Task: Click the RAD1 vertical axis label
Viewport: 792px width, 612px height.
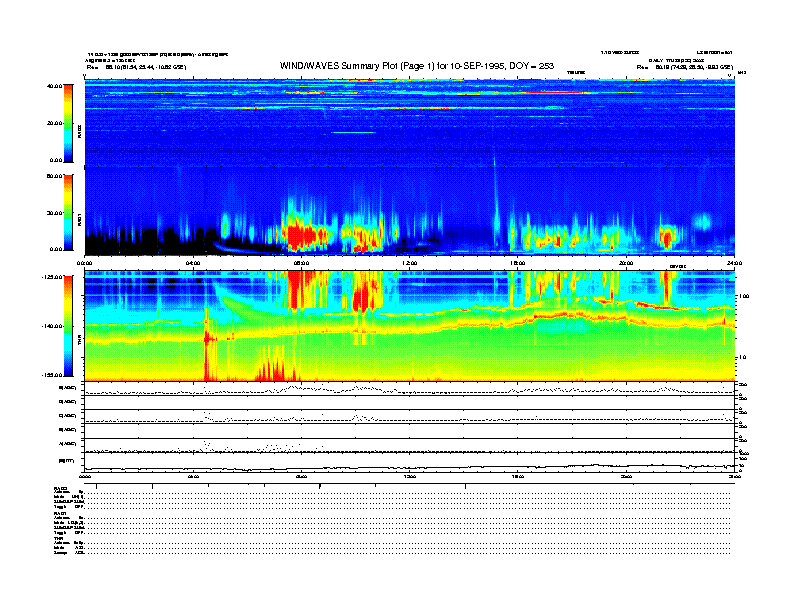Action: 79,219
